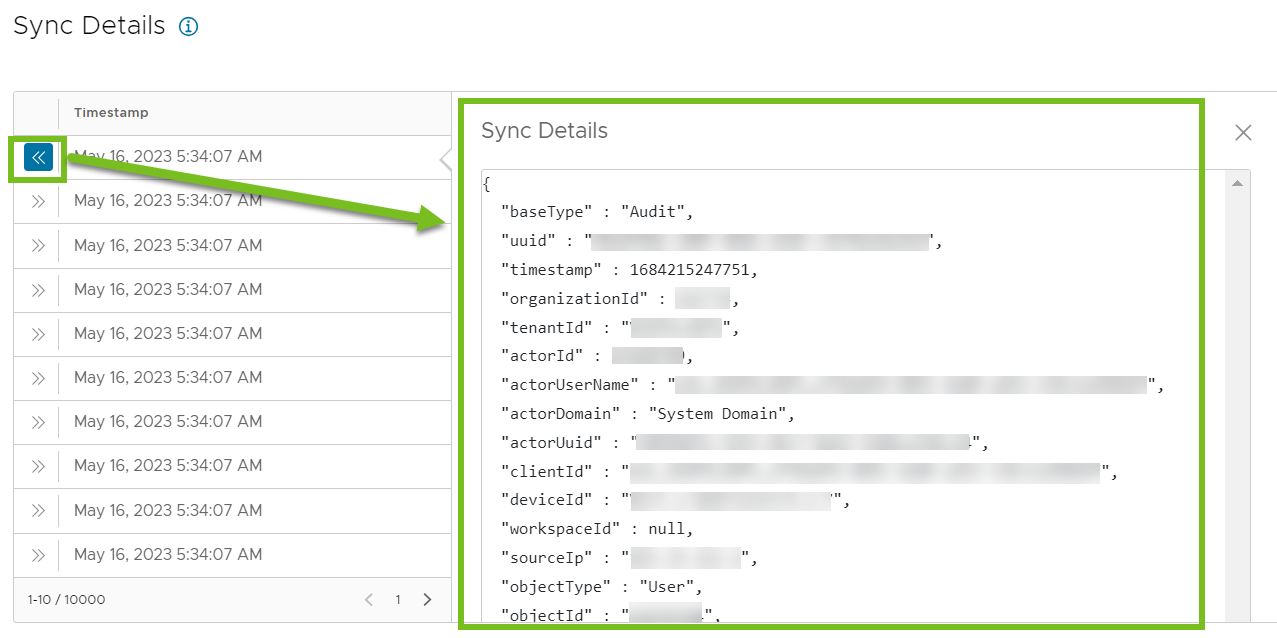Expand the sixth timestamp row's details
The height and width of the screenshot is (638, 1277).
(38, 378)
